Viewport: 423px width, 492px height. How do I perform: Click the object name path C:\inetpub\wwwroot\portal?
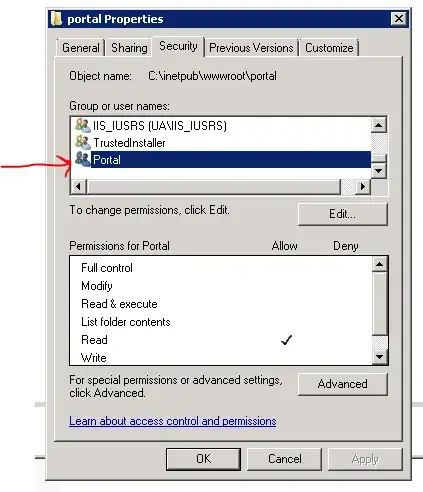pos(212,76)
